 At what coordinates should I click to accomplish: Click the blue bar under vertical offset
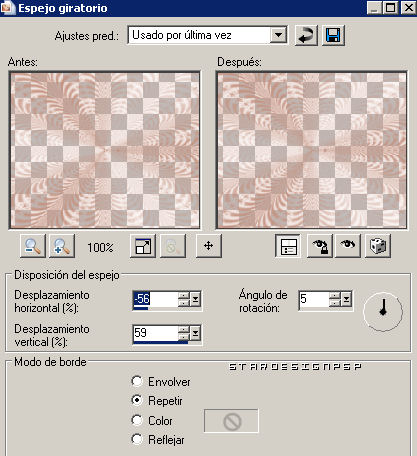[x=160, y=342]
